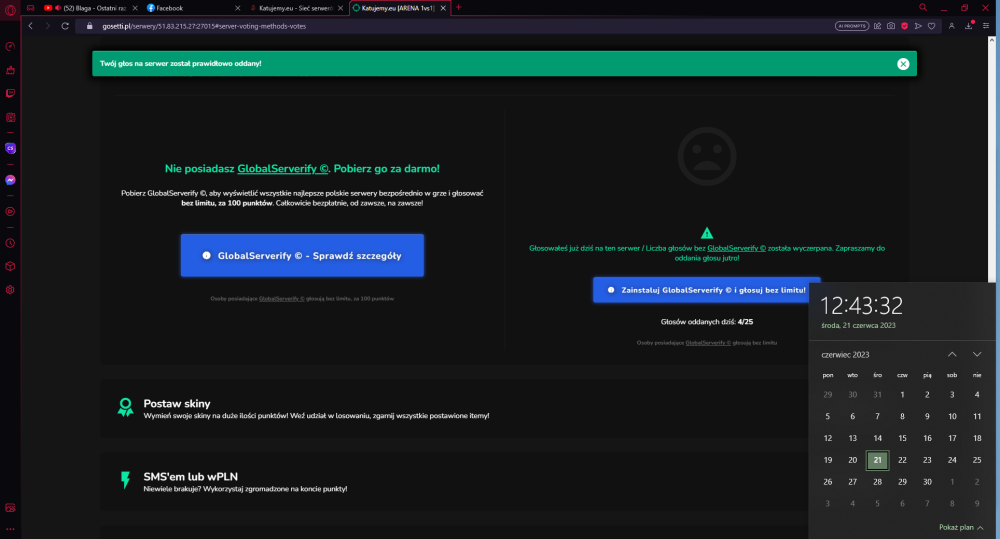Click the send flow arrow icon
The height and width of the screenshot is (539, 1000).
pos(918,26)
